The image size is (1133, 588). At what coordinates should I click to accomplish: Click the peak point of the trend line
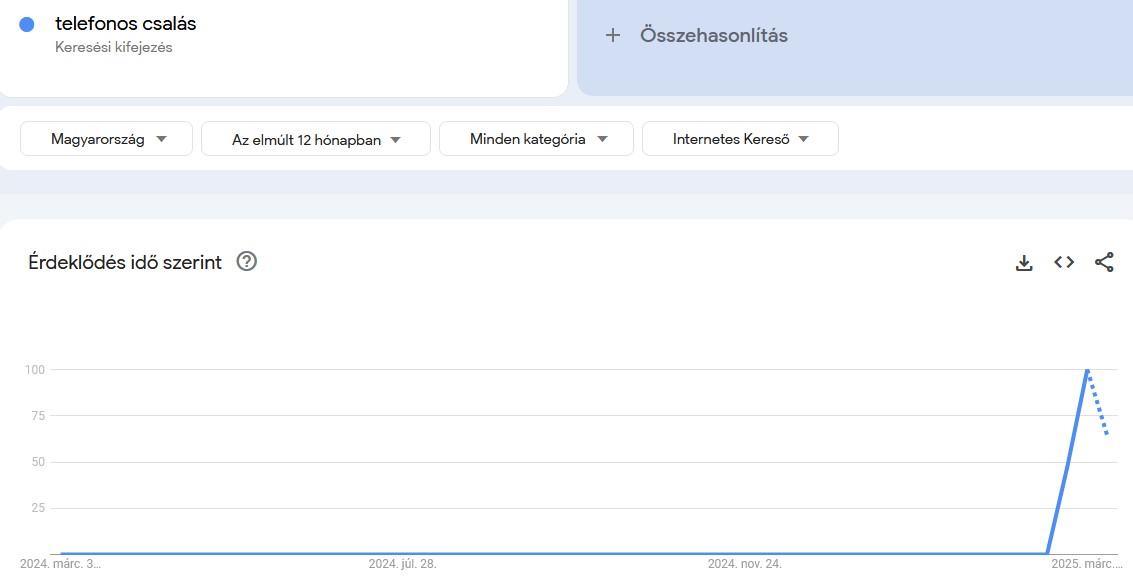1087,369
